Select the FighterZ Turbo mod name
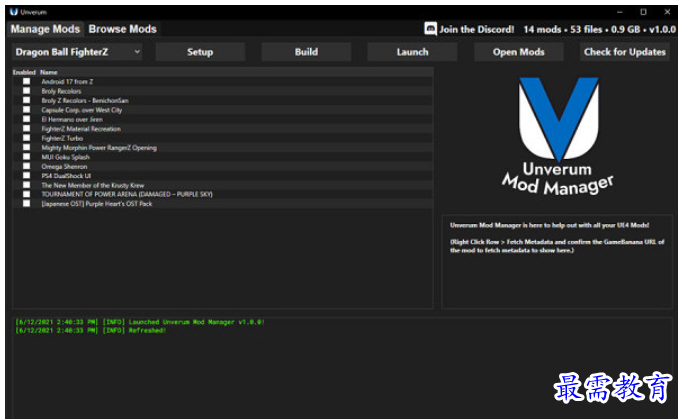Viewport: 678px width, 419px height. (62, 138)
